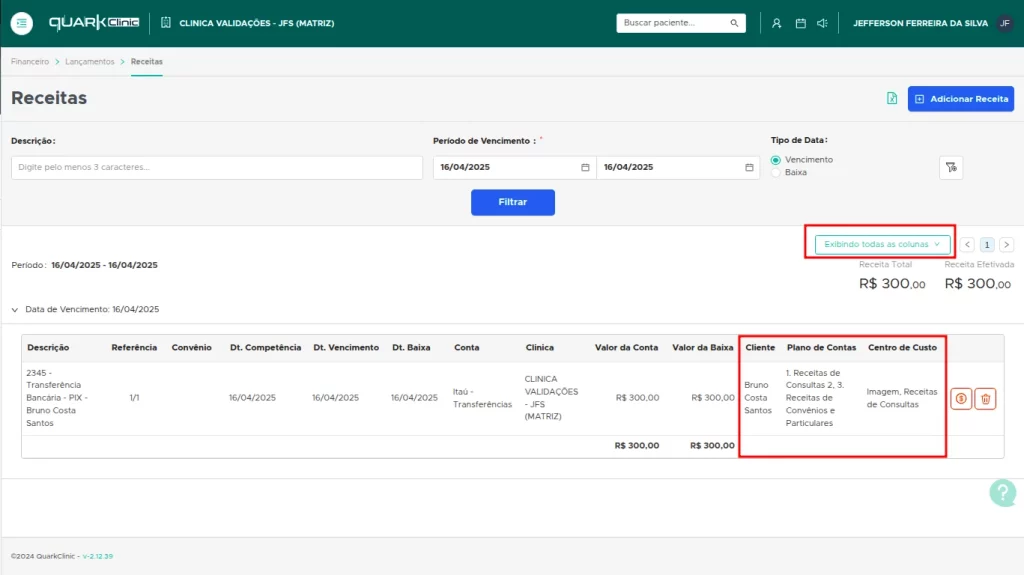Go to next page arrow

click(x=1006, y=244)
